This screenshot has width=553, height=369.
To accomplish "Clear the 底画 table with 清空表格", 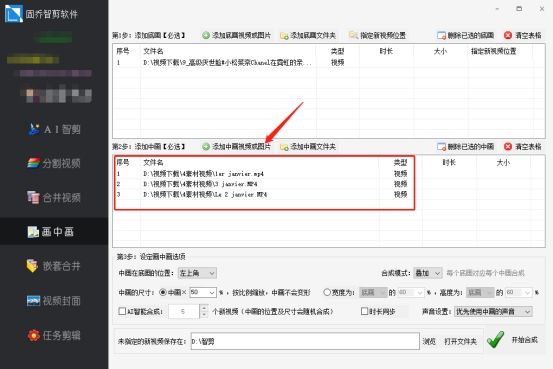I will click(523, 35).
